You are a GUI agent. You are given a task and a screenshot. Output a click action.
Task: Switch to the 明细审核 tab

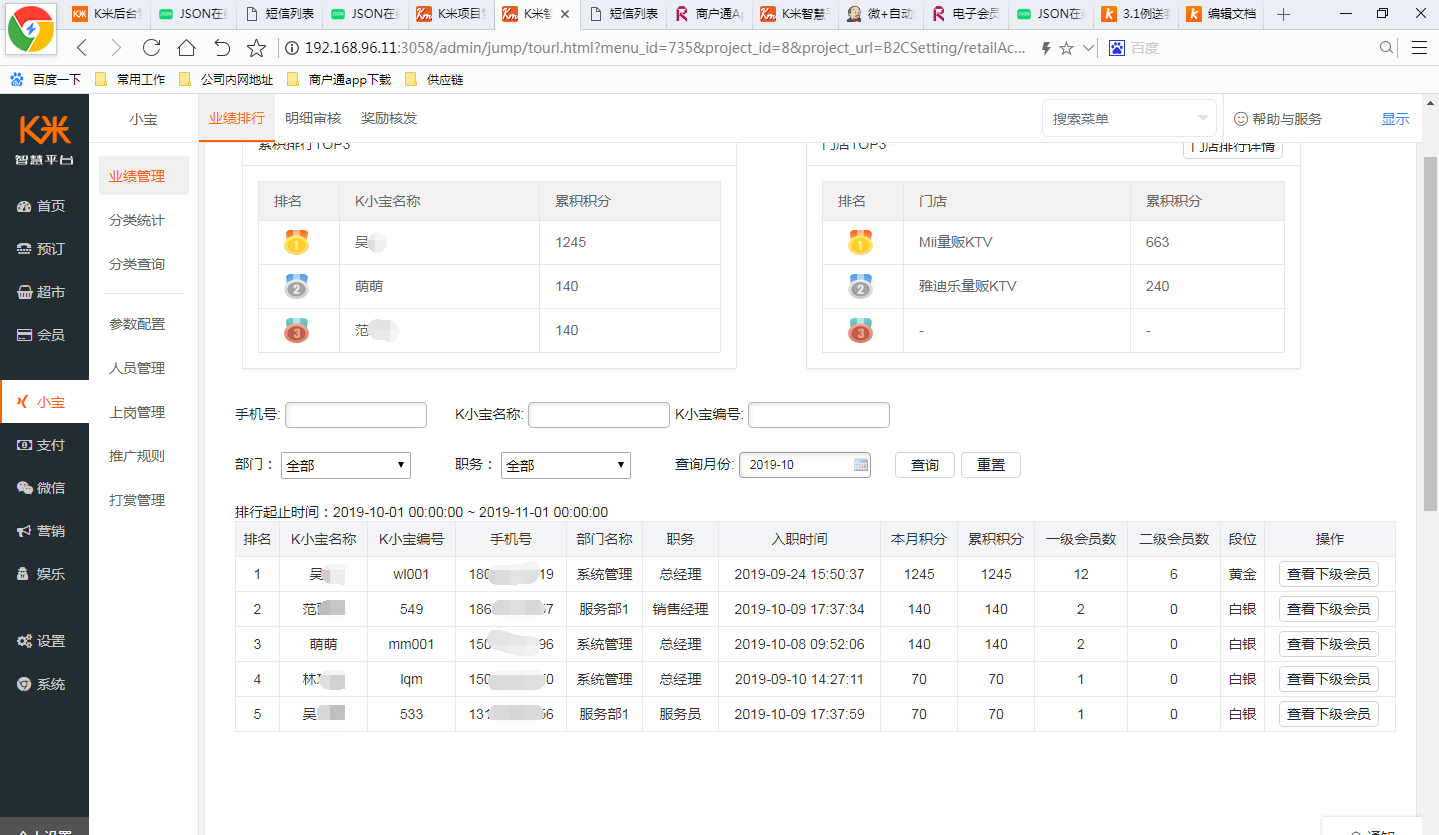(313, 118)
